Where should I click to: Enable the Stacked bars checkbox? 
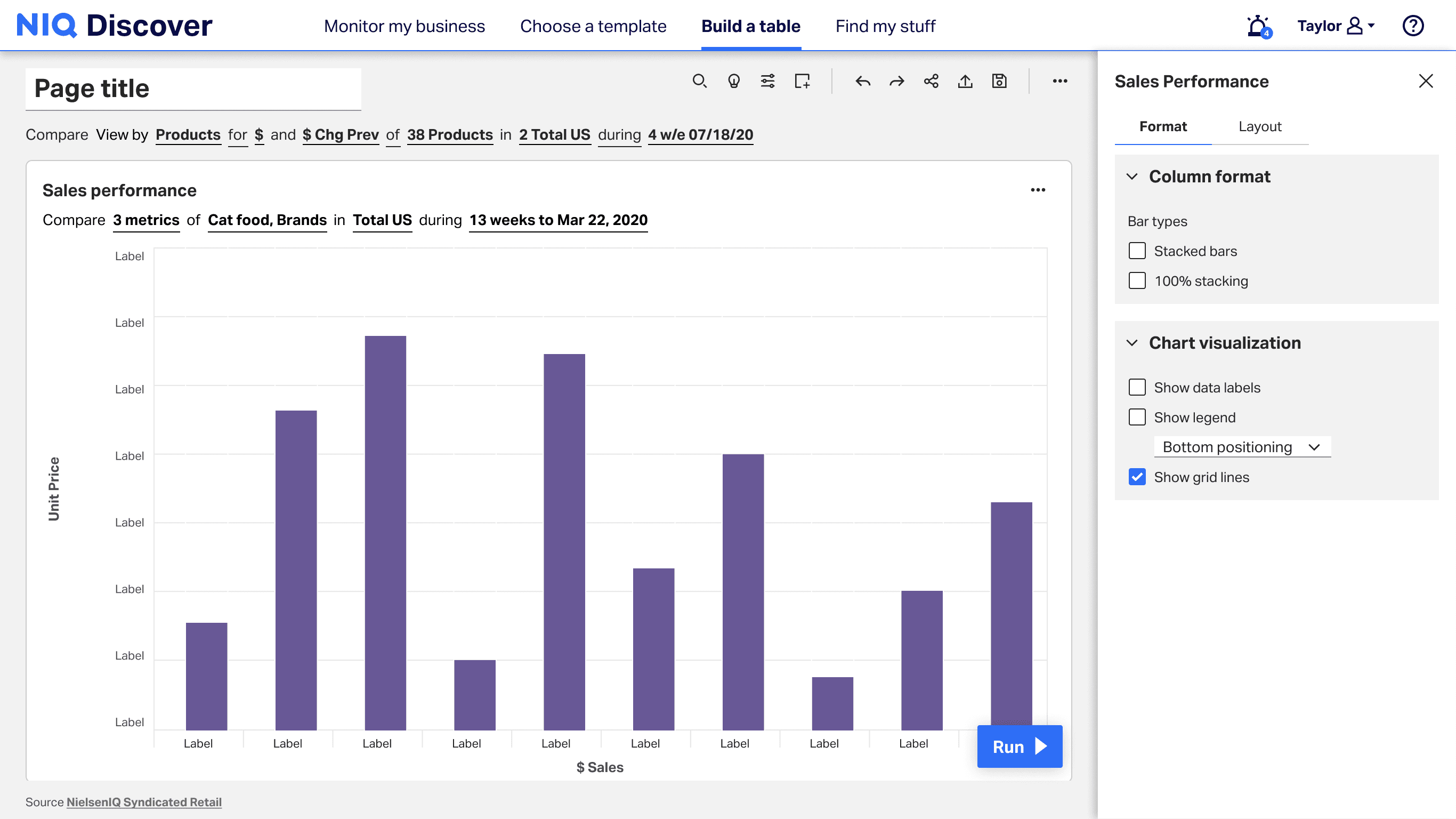coord(1137,251)
